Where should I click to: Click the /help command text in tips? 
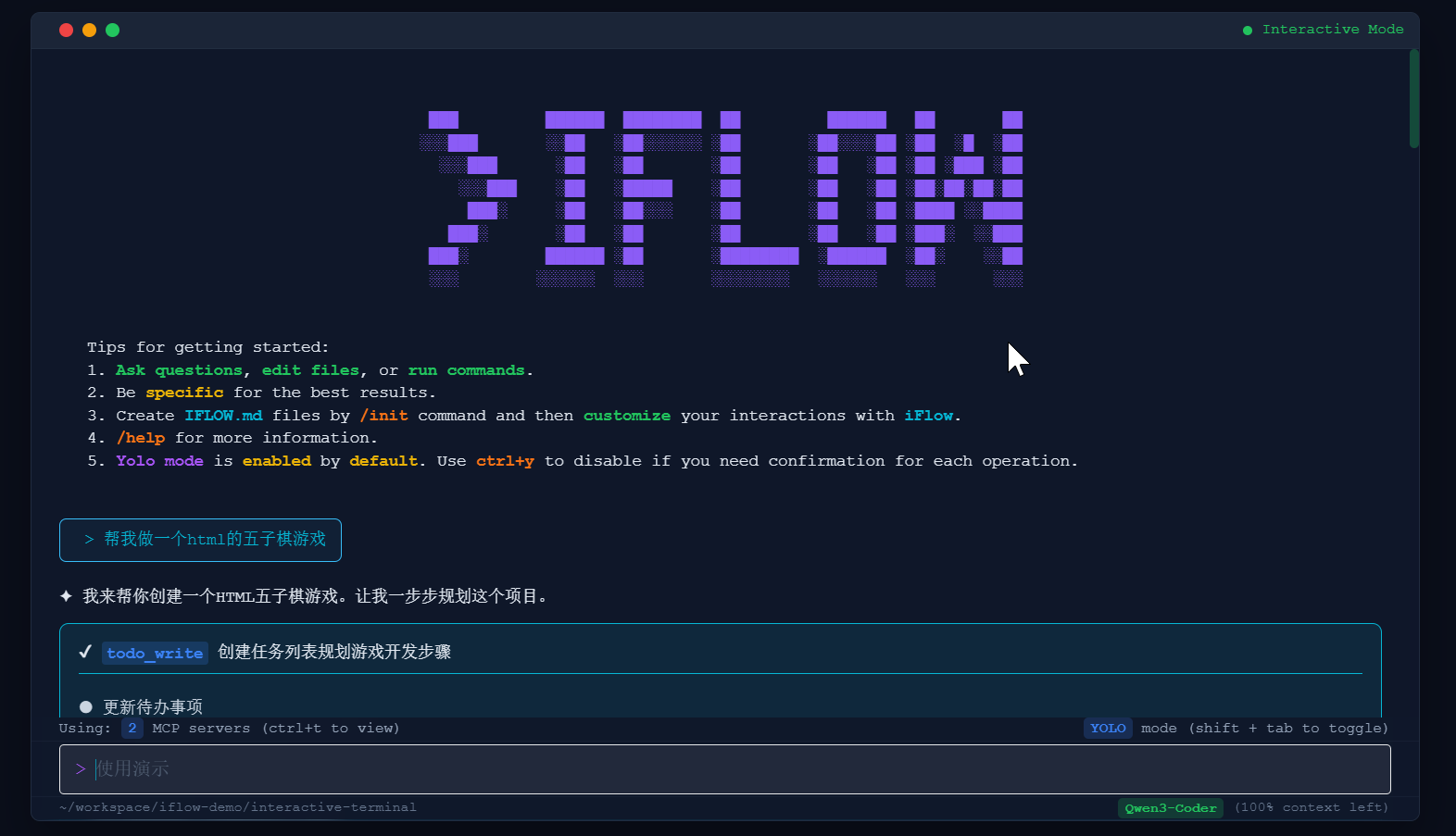click(x=141, y=438)
